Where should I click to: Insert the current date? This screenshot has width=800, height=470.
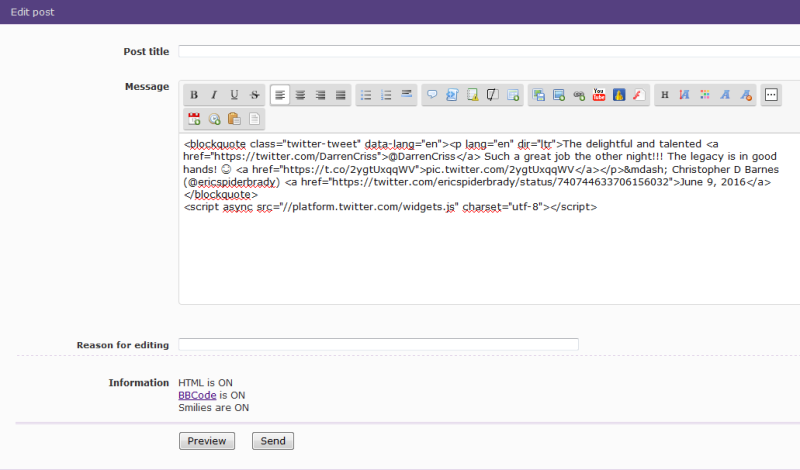194,119
